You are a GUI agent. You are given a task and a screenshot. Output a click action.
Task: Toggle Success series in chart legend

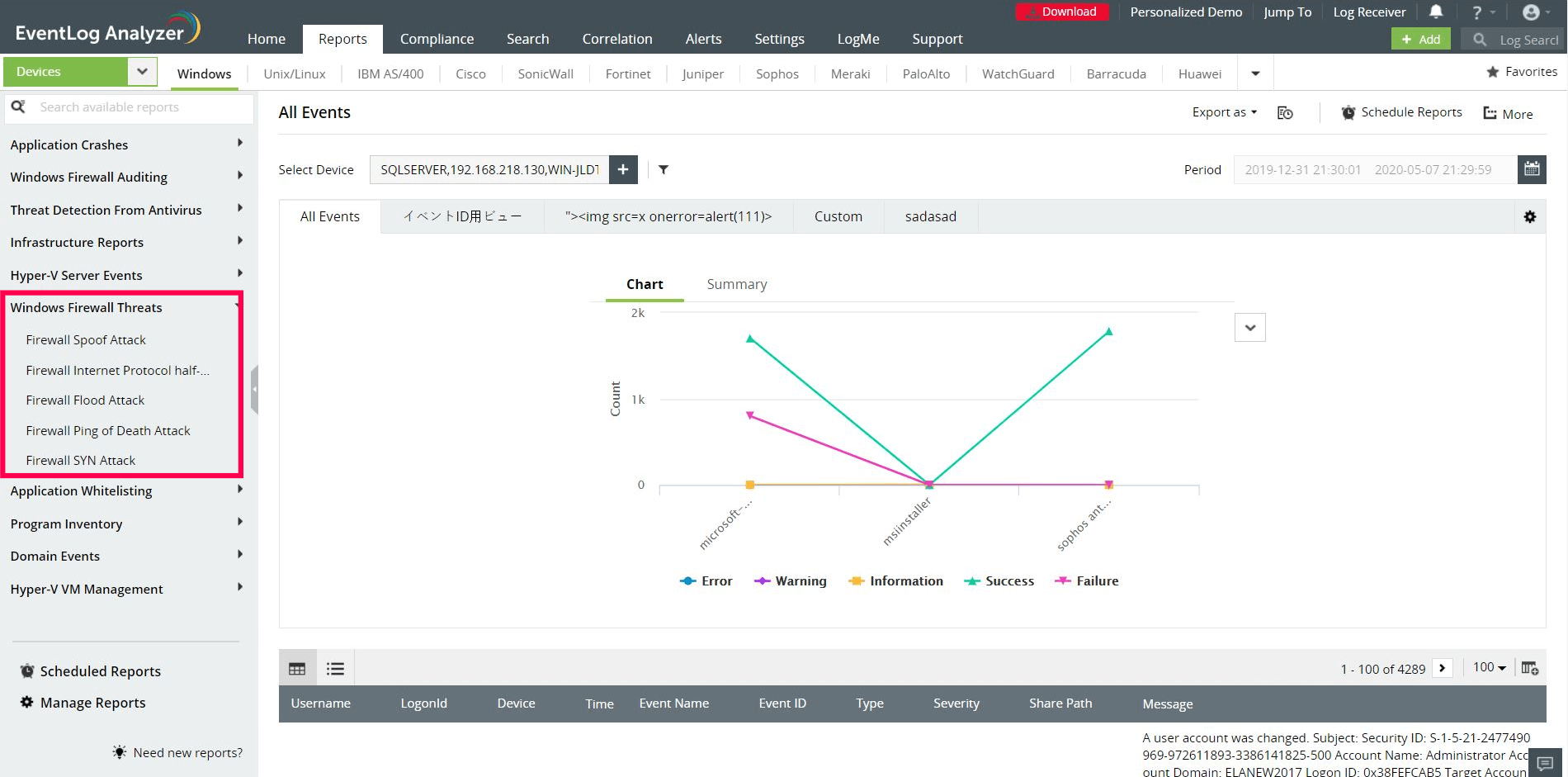pos(999,581)
